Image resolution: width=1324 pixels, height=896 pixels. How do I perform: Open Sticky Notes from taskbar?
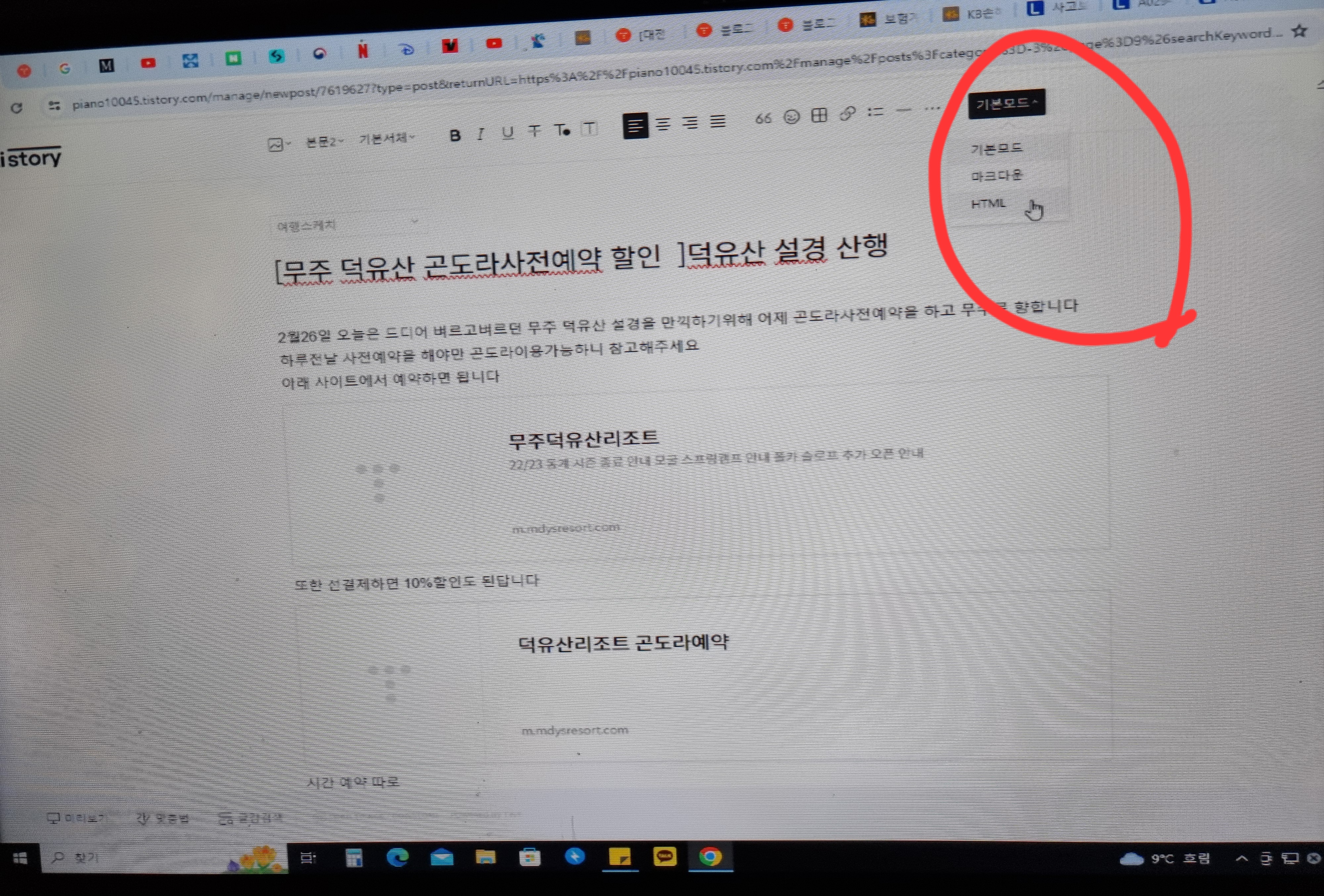(619, 857)
